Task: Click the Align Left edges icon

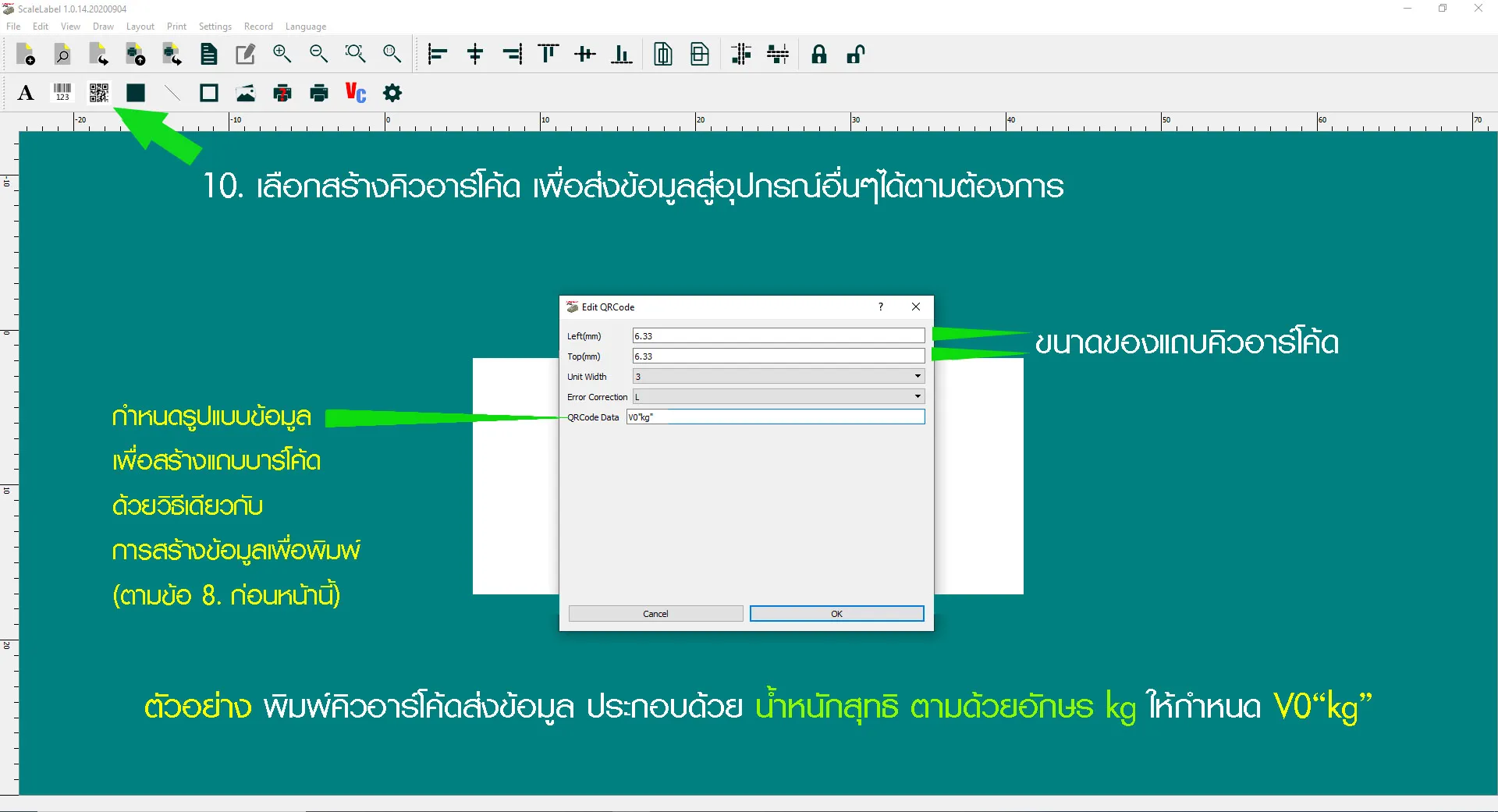Action: [x=438, y=54]
